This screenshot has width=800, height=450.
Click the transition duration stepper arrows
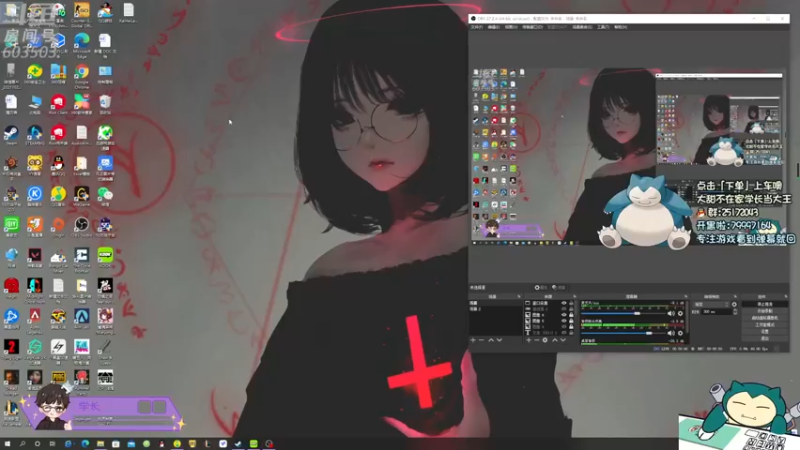(x=735, y=312)
